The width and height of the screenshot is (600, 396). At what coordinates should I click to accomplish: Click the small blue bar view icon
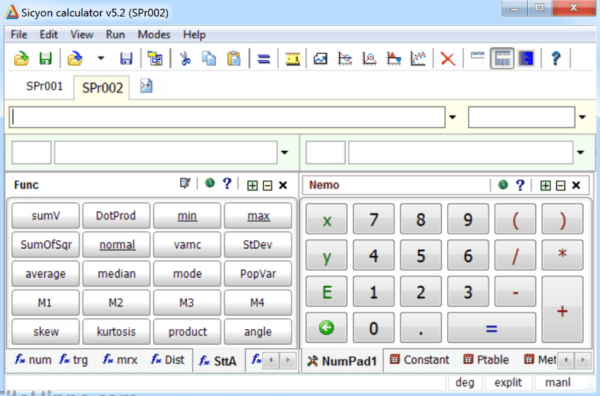[477, 56]
